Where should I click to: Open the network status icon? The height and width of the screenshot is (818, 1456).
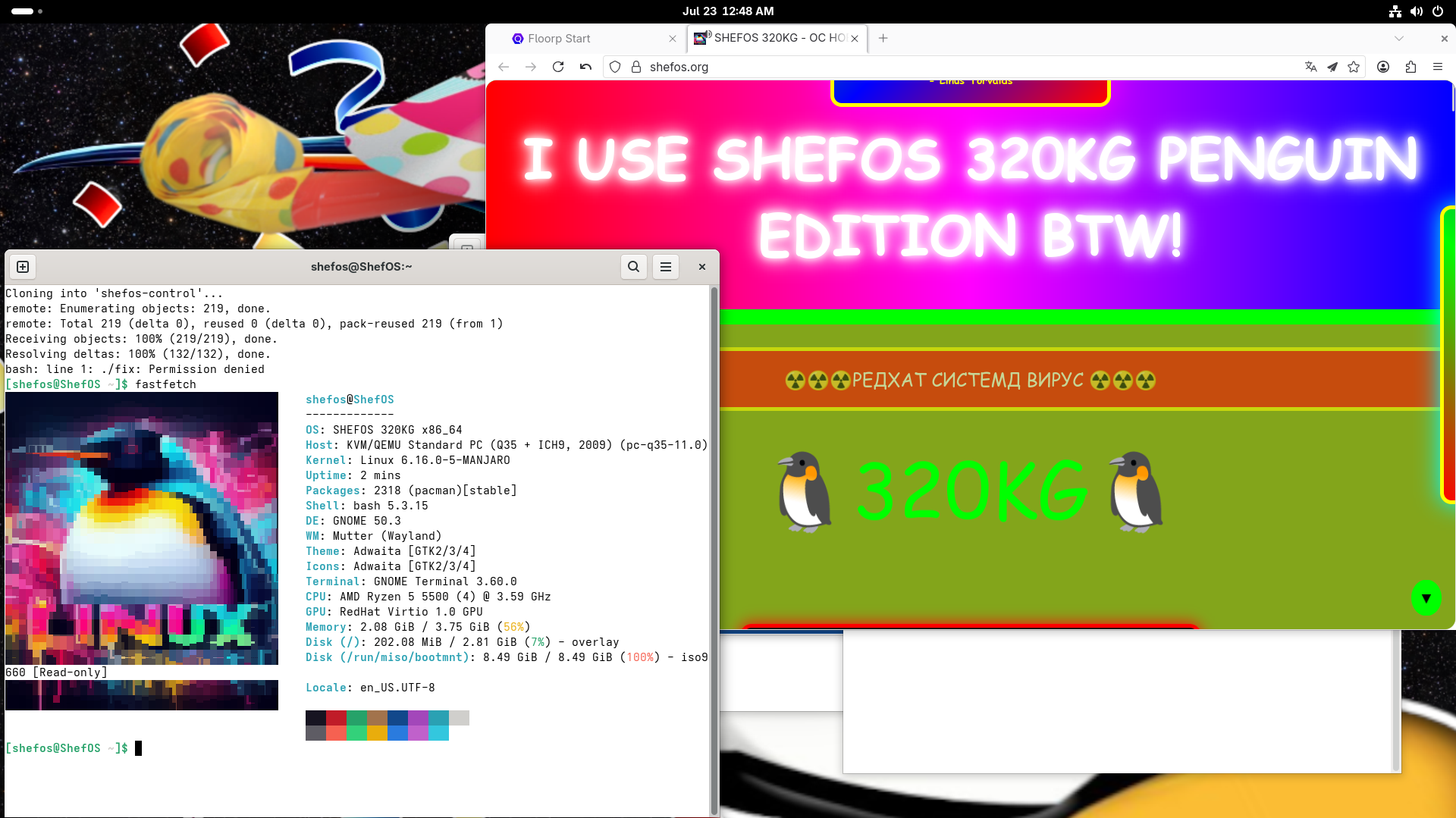1395,11
